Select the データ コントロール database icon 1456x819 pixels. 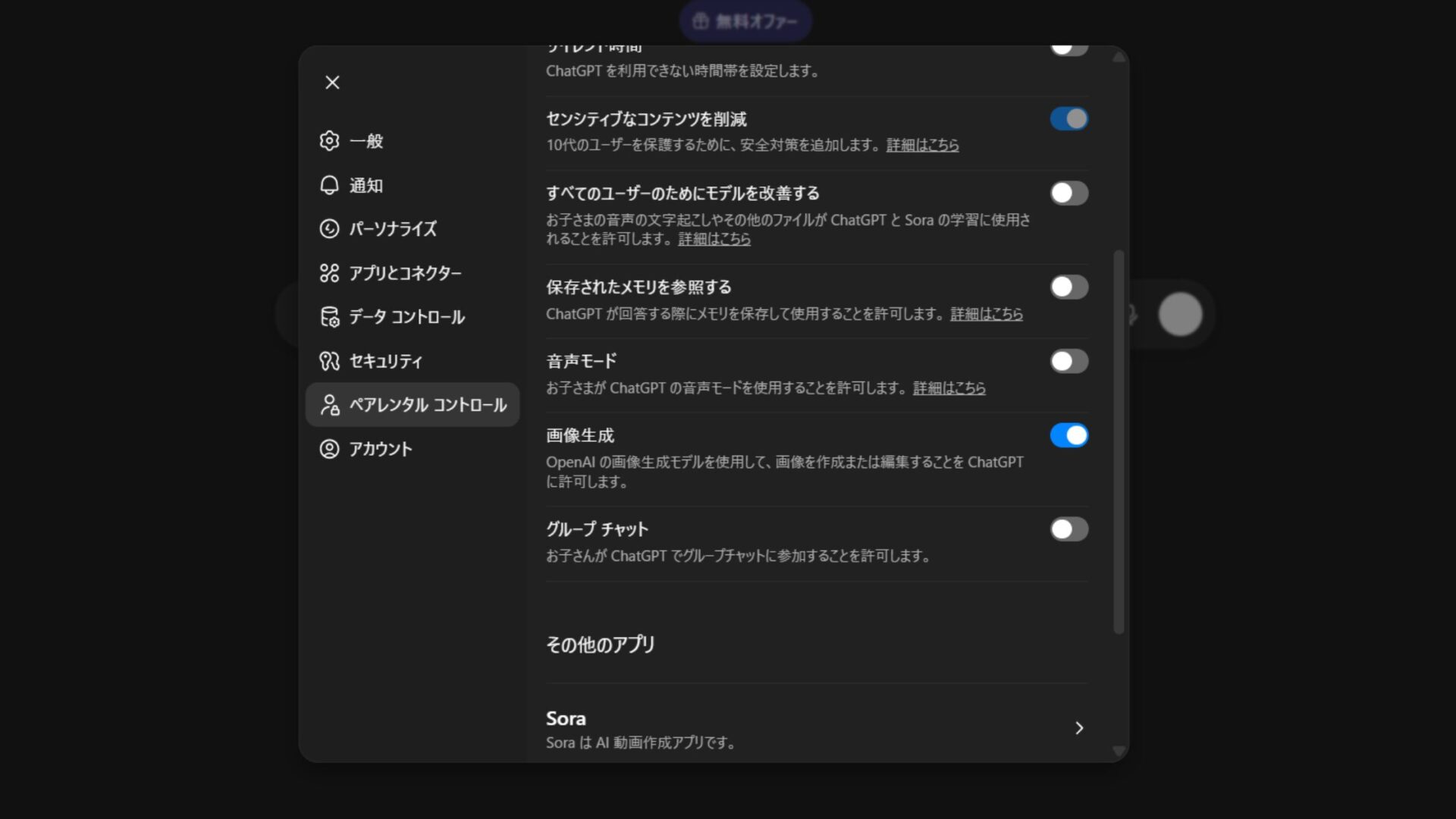(330, 318)
